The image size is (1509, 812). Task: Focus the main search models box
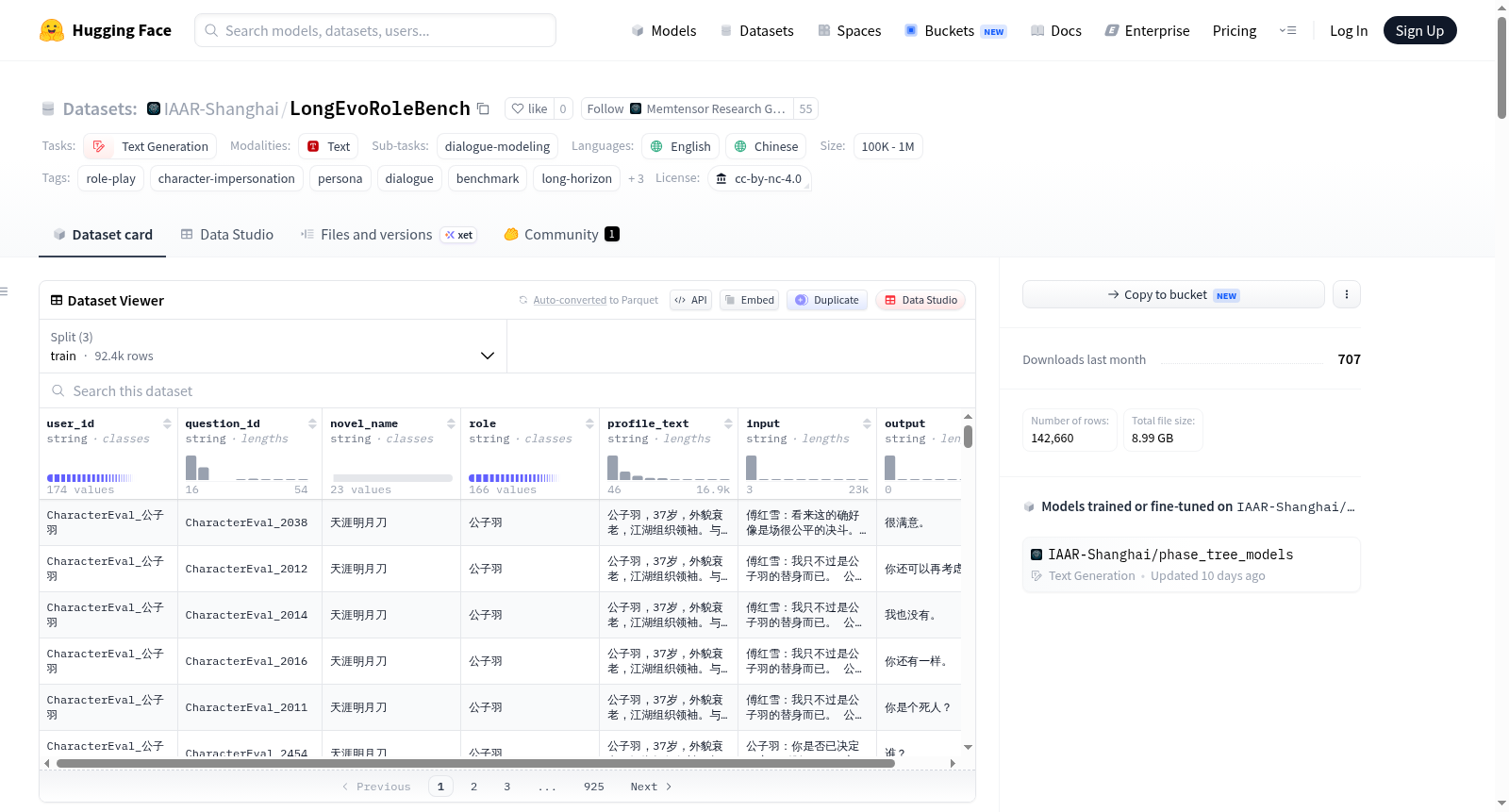coord(375,30)
